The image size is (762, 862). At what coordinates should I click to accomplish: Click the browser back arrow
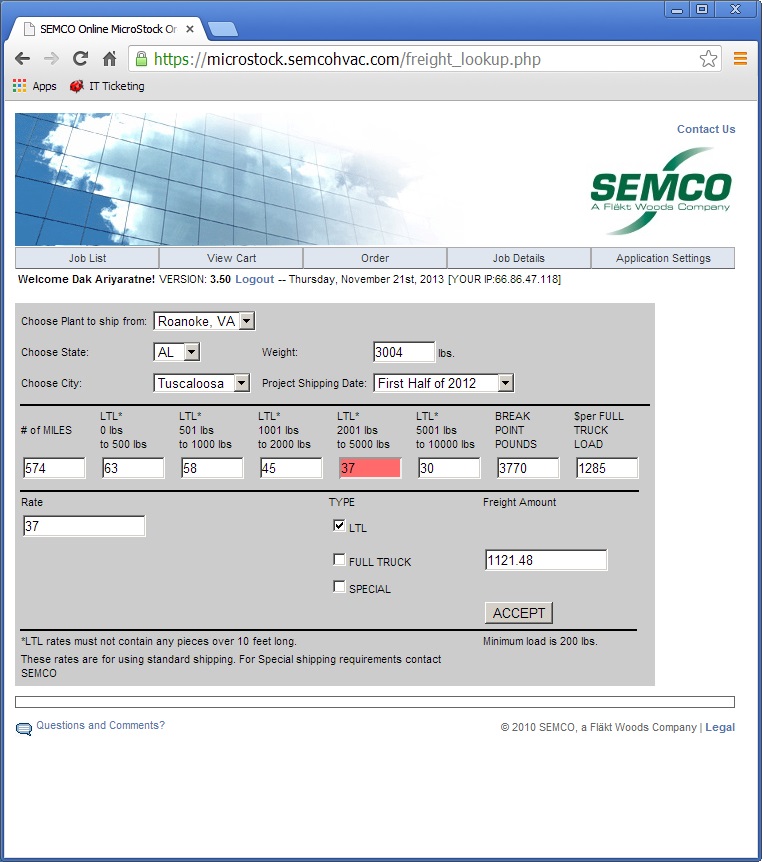pos(22,59)
